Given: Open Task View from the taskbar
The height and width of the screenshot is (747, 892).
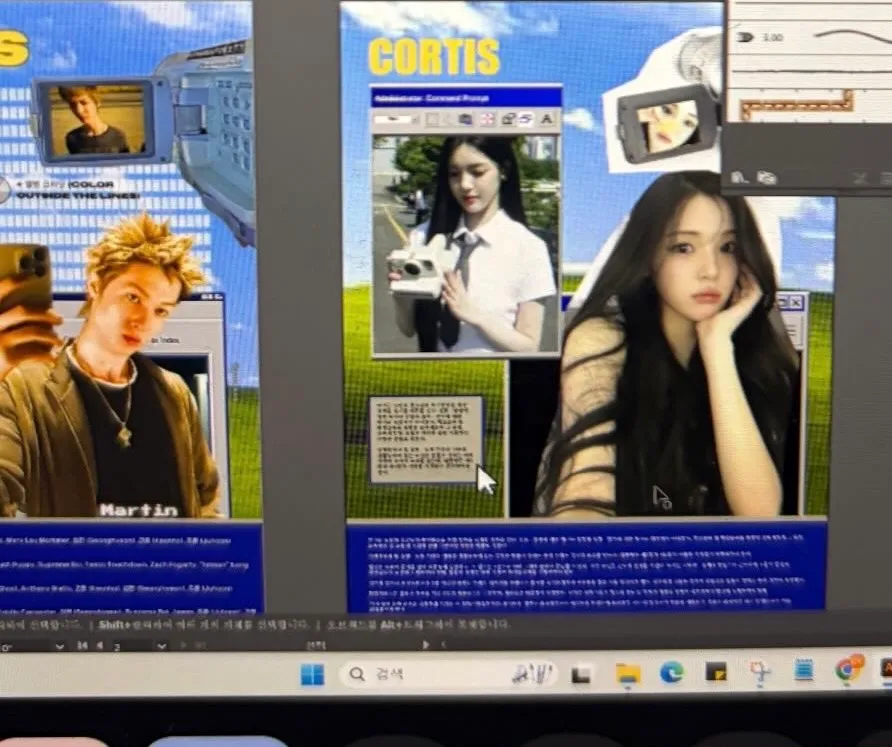Looking at the screenshot, I should 580,675.
